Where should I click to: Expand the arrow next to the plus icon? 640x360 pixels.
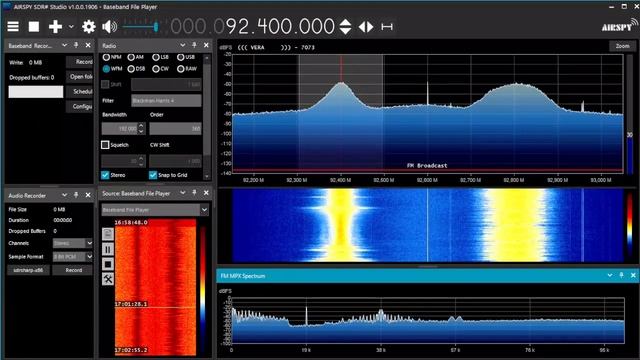tap(71, 27)
